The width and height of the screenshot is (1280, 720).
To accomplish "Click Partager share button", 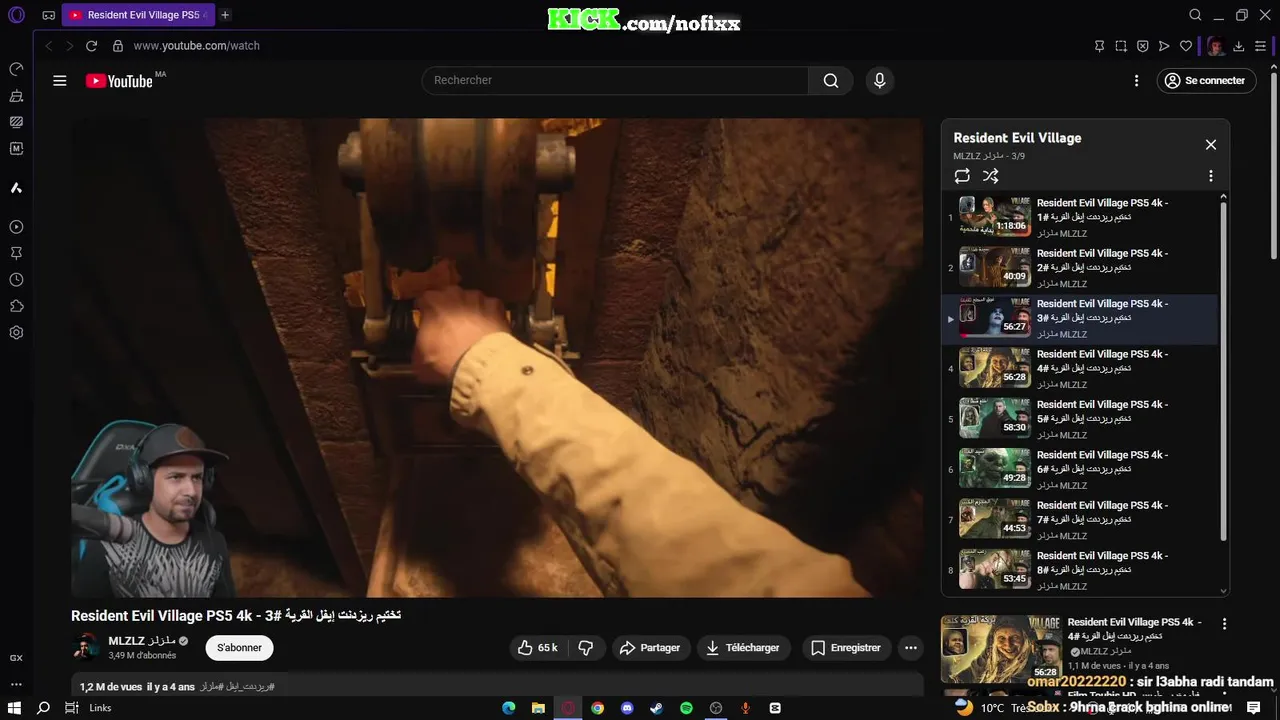I will point(650,648).
